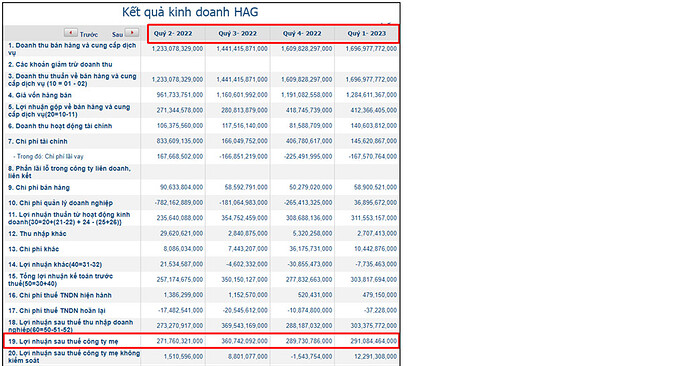Click operating profit value 354,752,459,000
The height and width of the screenshot is (366, 690).
pyautogui.click(x=245, y=218)
